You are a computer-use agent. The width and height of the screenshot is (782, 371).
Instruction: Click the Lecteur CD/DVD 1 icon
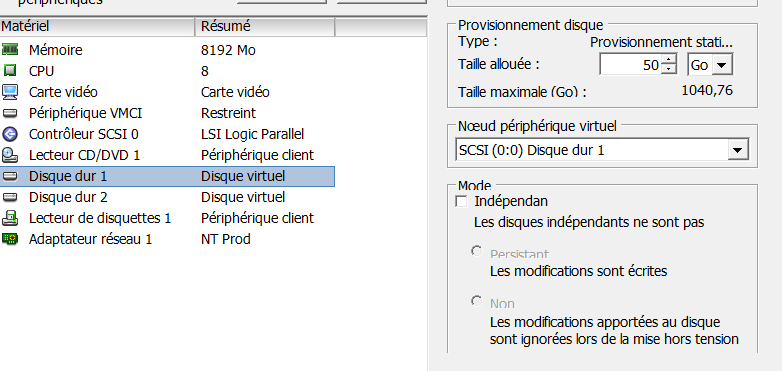[x=10, y=155]
